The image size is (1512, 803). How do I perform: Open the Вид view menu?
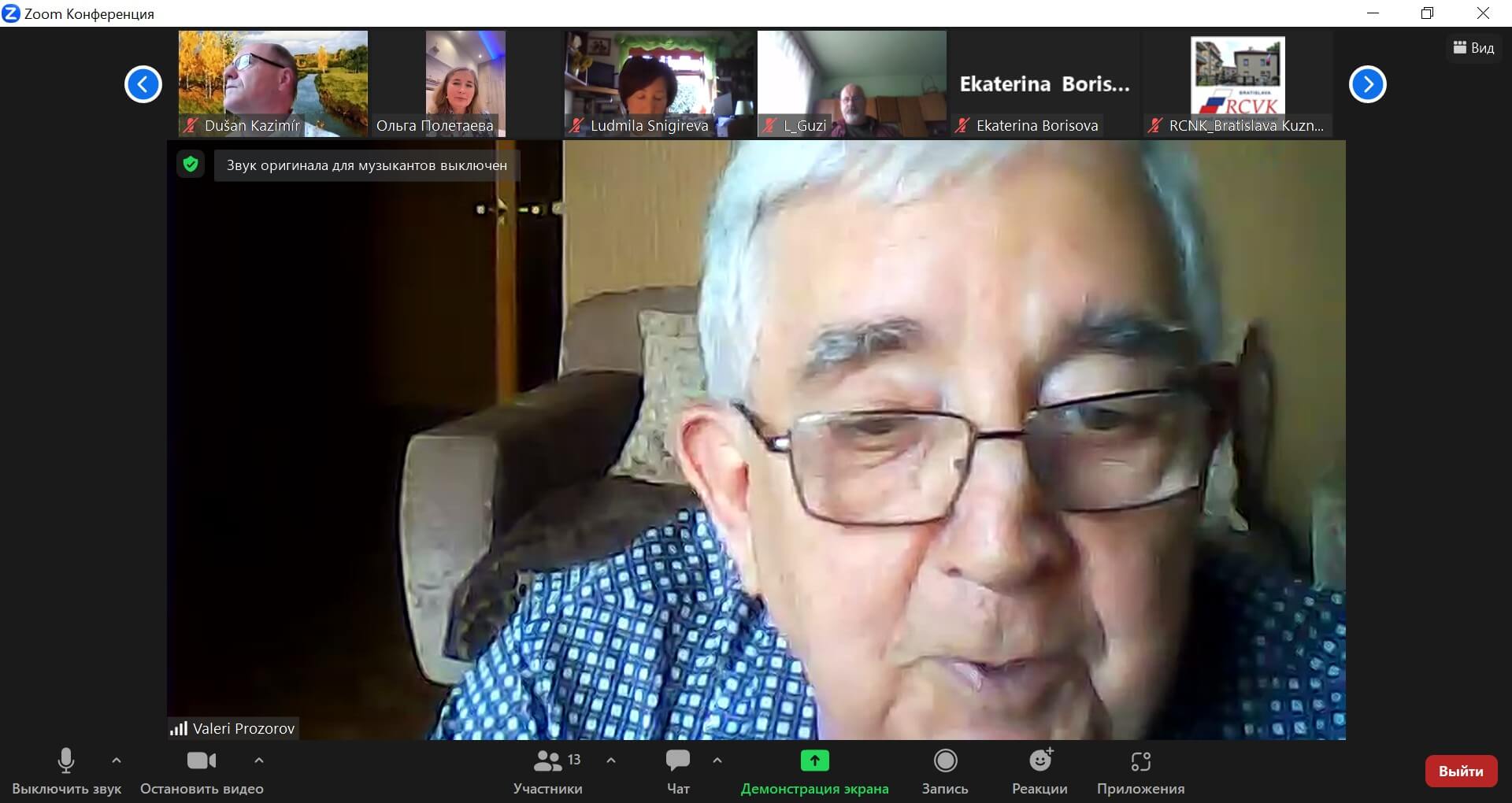pos(1473,48)
